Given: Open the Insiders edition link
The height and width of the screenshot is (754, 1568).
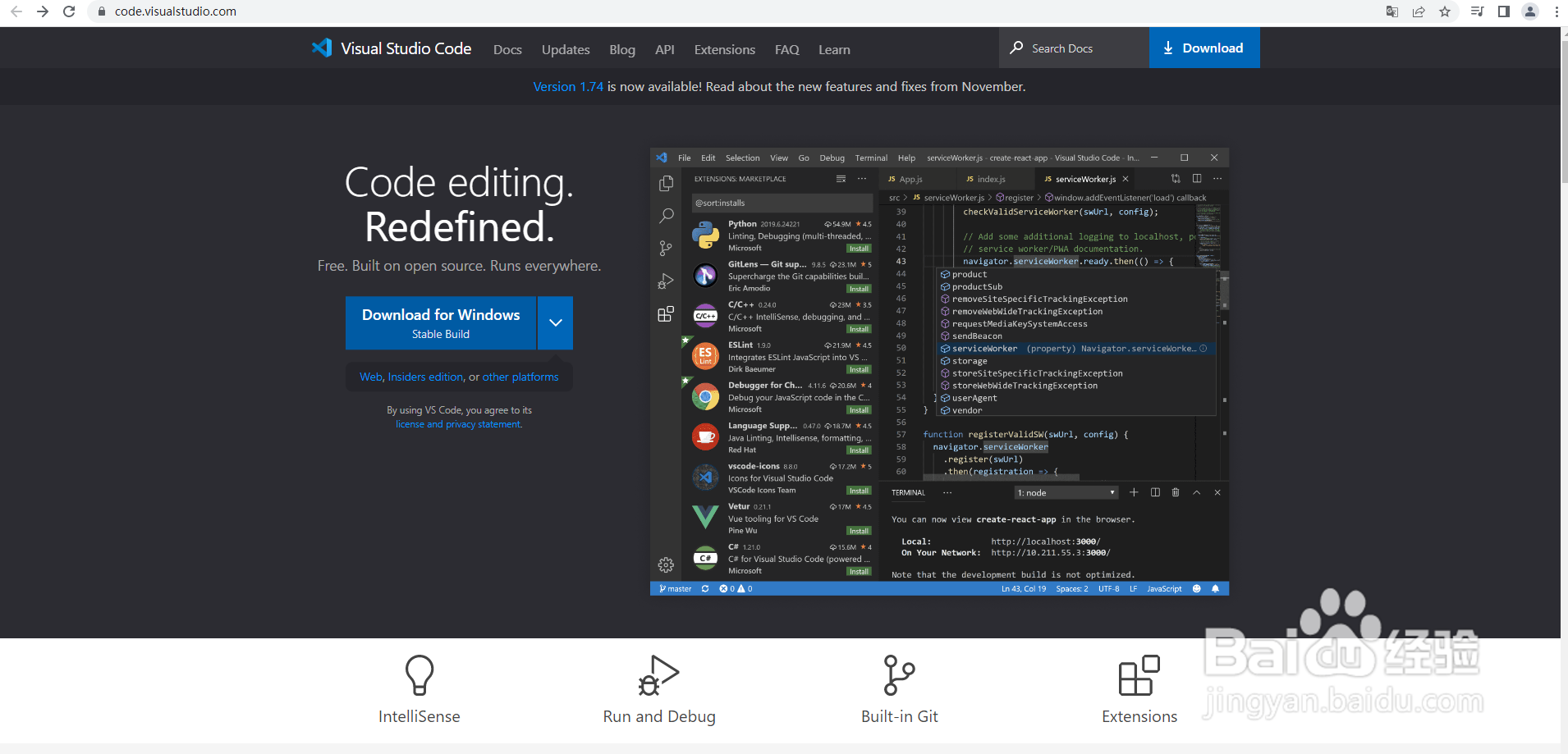Looking at the screenshot, I should (425, 377).
